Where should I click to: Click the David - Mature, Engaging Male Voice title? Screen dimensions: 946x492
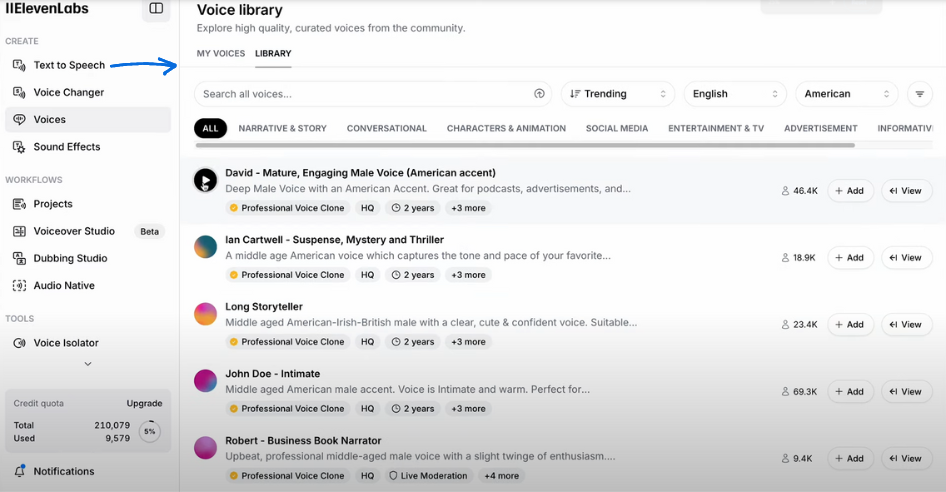click(360, 173)
